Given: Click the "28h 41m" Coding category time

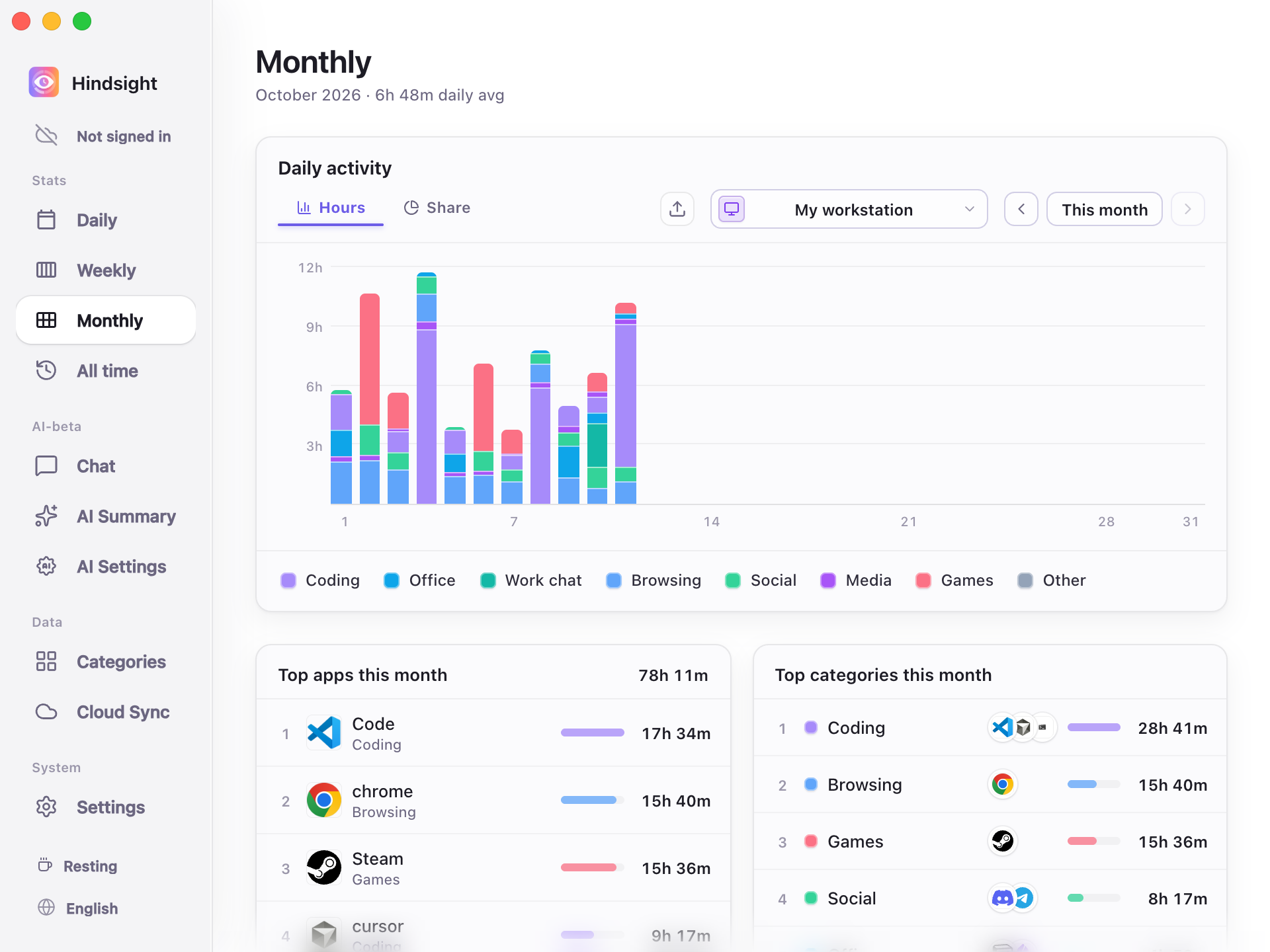Looking at the screenshot, I should tap(1173, 728).
